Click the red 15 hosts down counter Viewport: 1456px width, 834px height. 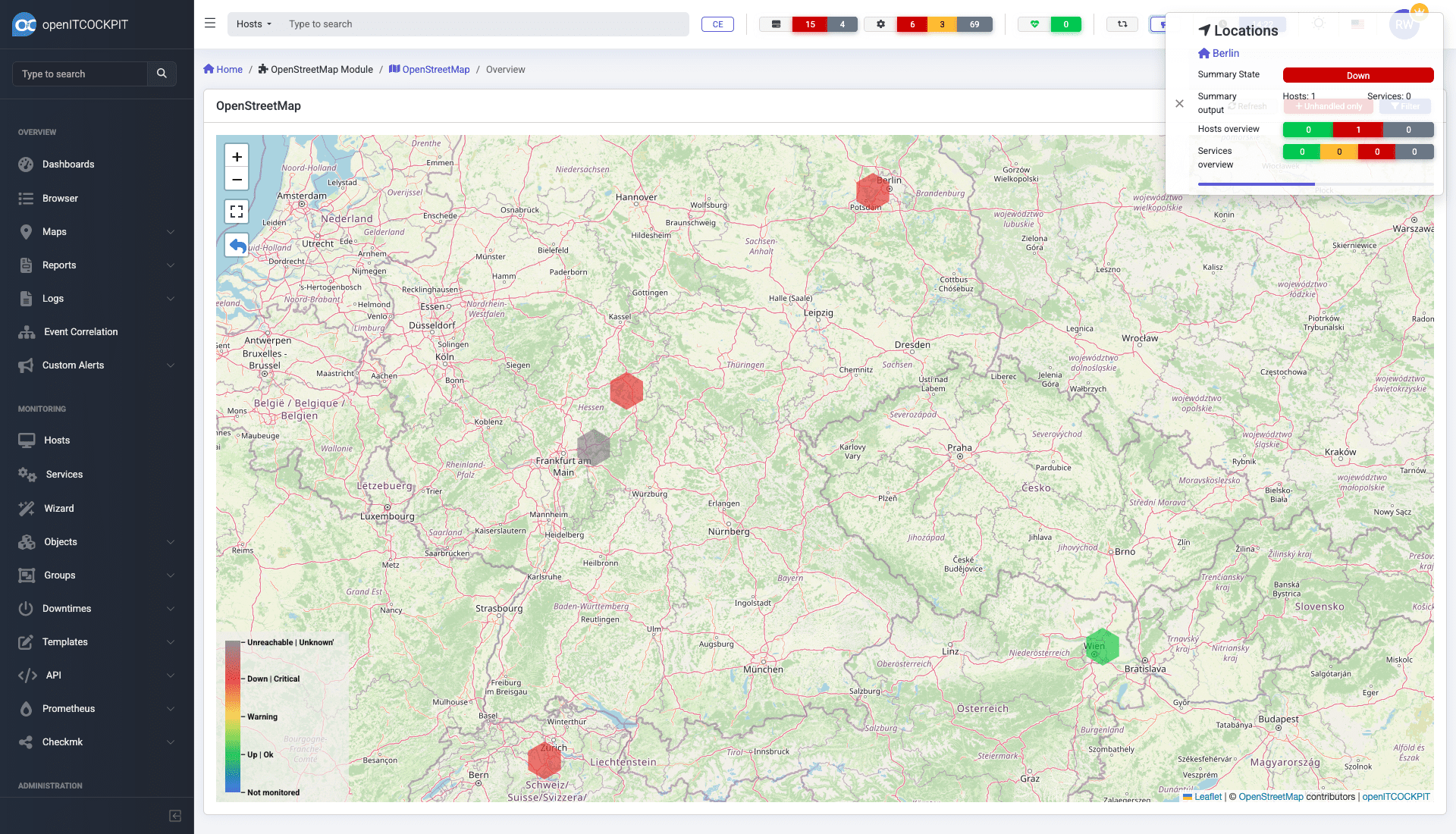tap(810, 24)
